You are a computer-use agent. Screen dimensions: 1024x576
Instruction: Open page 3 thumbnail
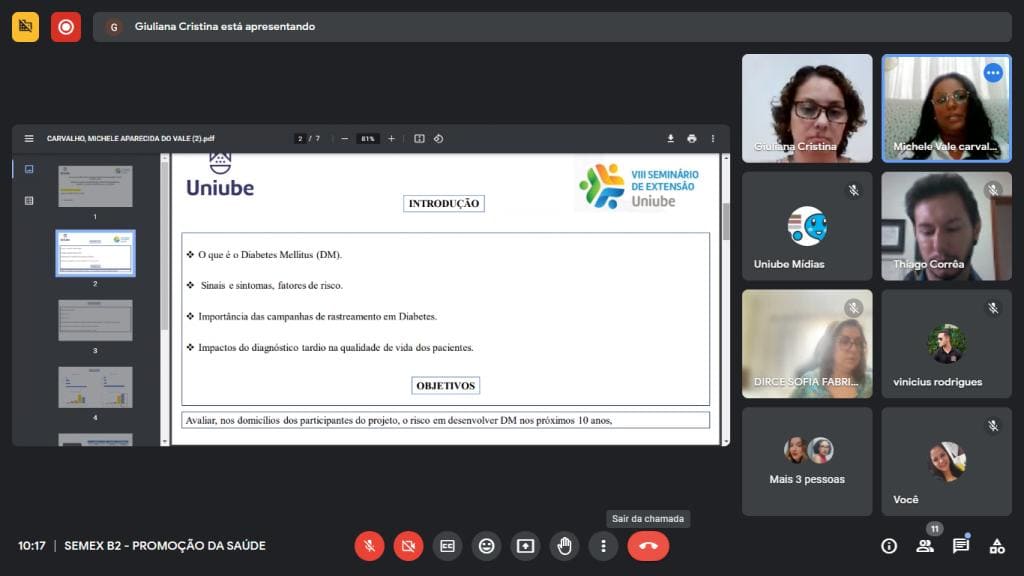pyautogui.click(x=95, y=320)
